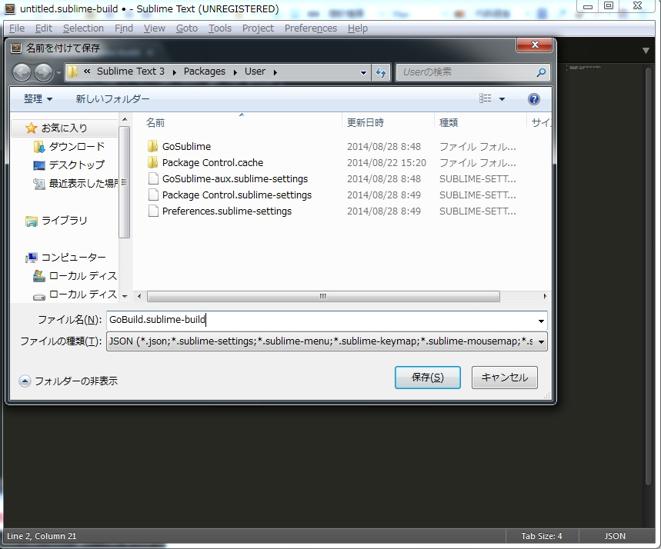661x549 pixels.
Task: Open the ファイルの種類 JSON type dropdown
Action: point(541,342)
